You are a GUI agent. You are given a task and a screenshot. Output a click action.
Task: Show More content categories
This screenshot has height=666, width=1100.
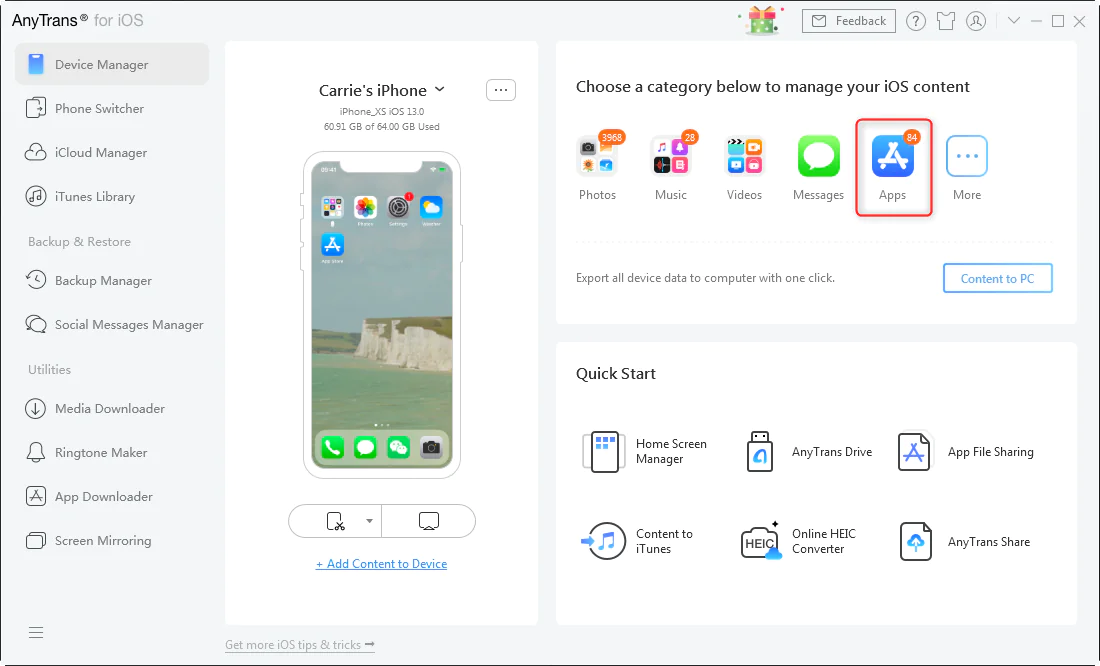pos(967,168)
